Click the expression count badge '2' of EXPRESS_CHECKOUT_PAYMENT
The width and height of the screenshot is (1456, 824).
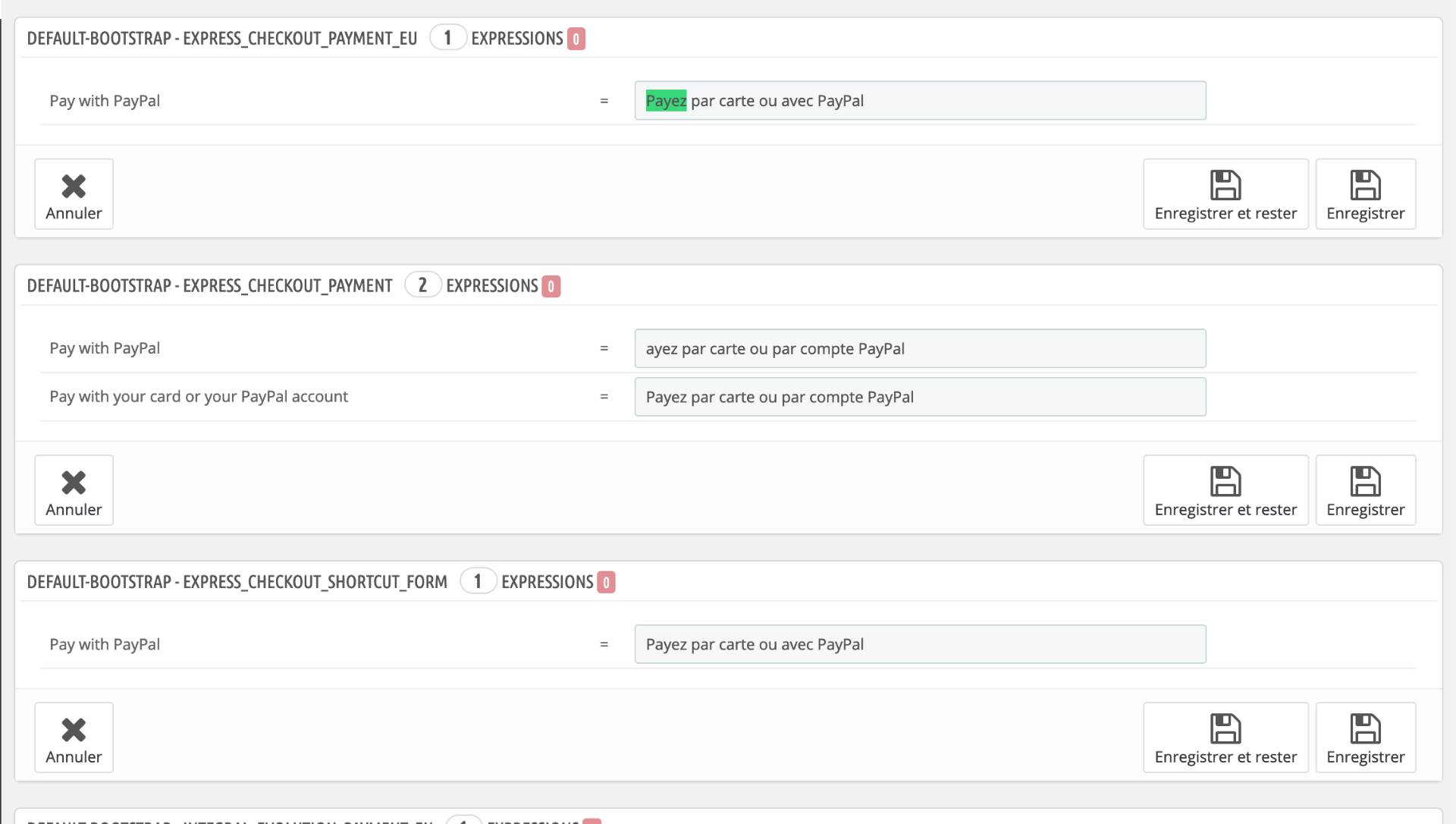click(422, 285)
